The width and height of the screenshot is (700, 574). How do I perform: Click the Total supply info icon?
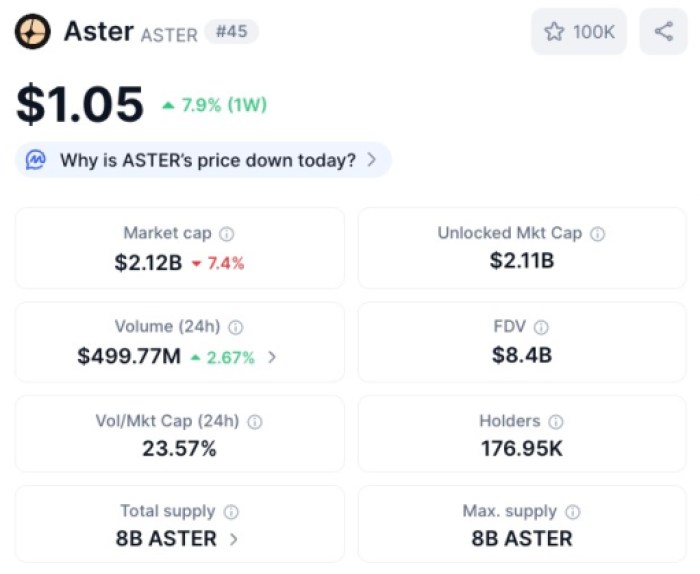(x=231, y=512)
